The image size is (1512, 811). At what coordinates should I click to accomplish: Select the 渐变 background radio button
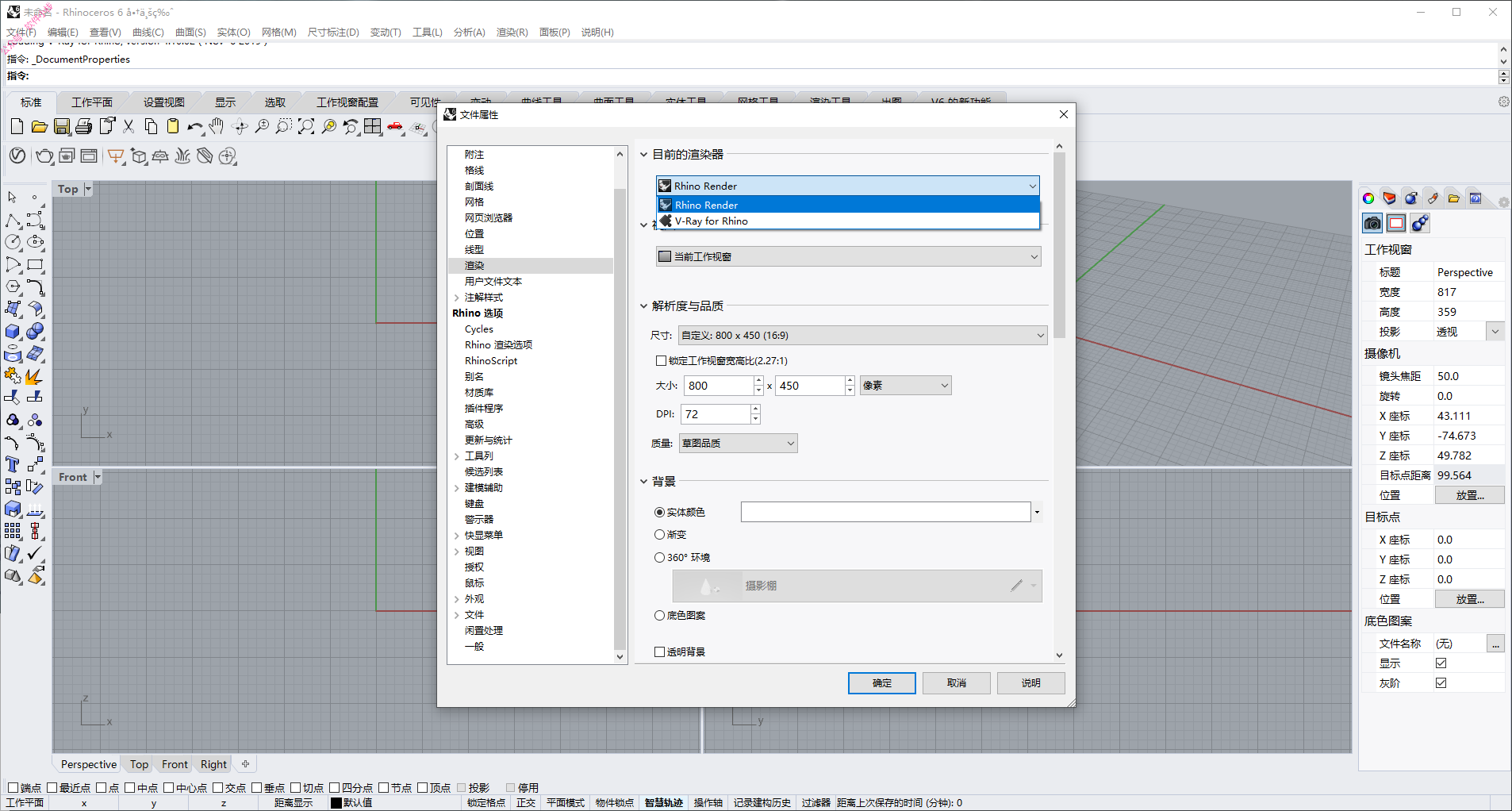[x=659, y=535]
